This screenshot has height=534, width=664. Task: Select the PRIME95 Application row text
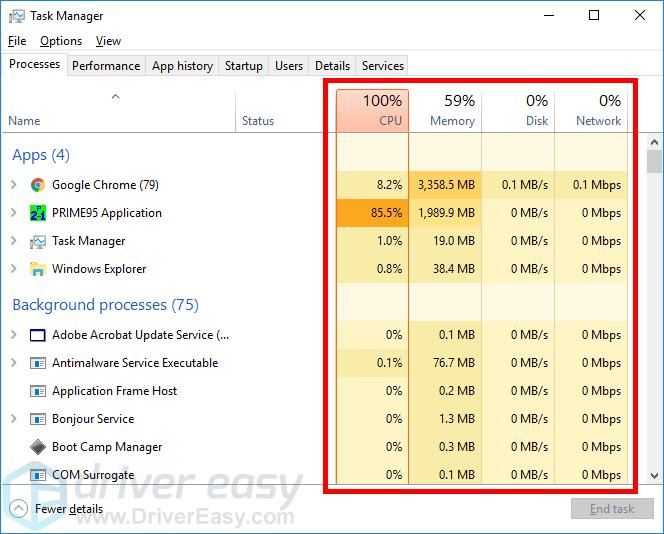107,213
